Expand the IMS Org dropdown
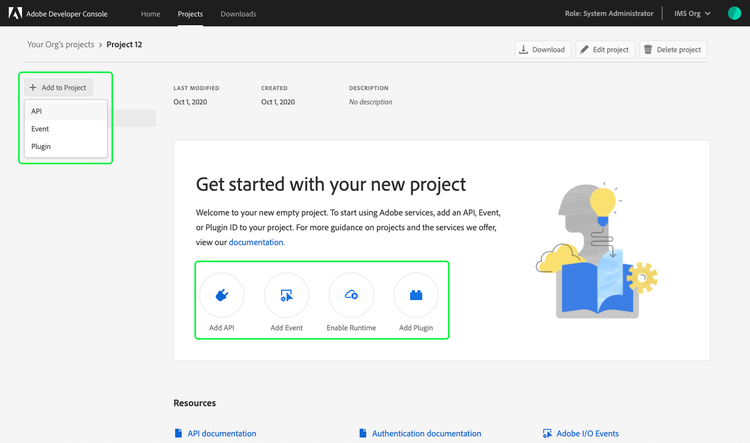Viewport: 750px width, 443px height. click(693, 14)
